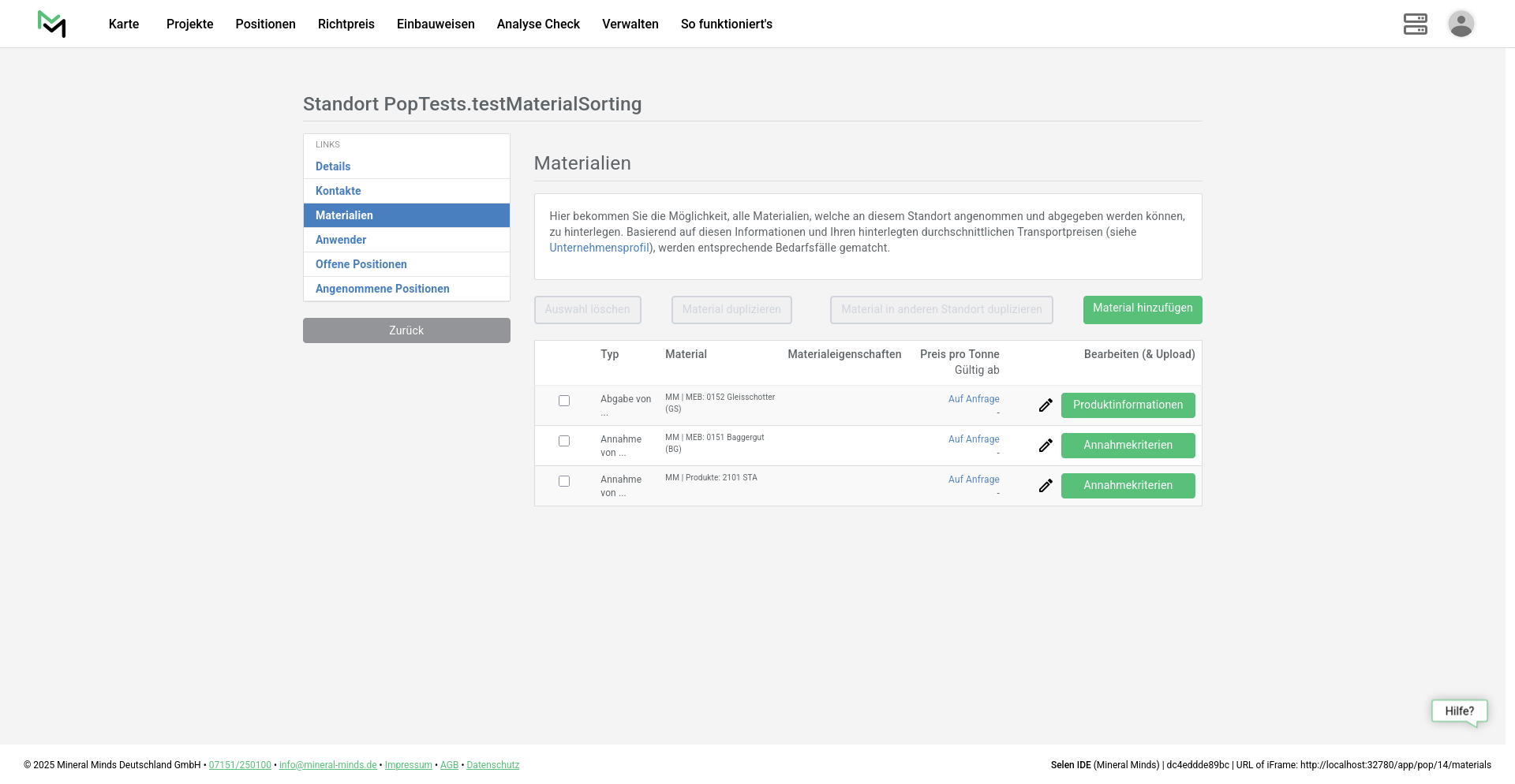Follow the Unternehmensprofil link
Viewport: 1515px width, 784px height.
click(599, 248)
